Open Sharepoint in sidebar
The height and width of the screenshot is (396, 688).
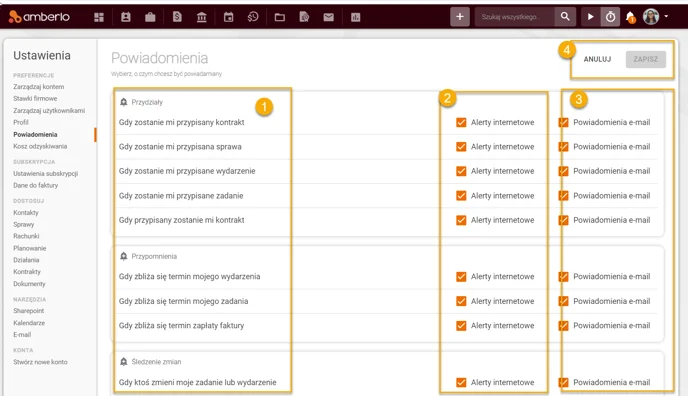(29, 311)
